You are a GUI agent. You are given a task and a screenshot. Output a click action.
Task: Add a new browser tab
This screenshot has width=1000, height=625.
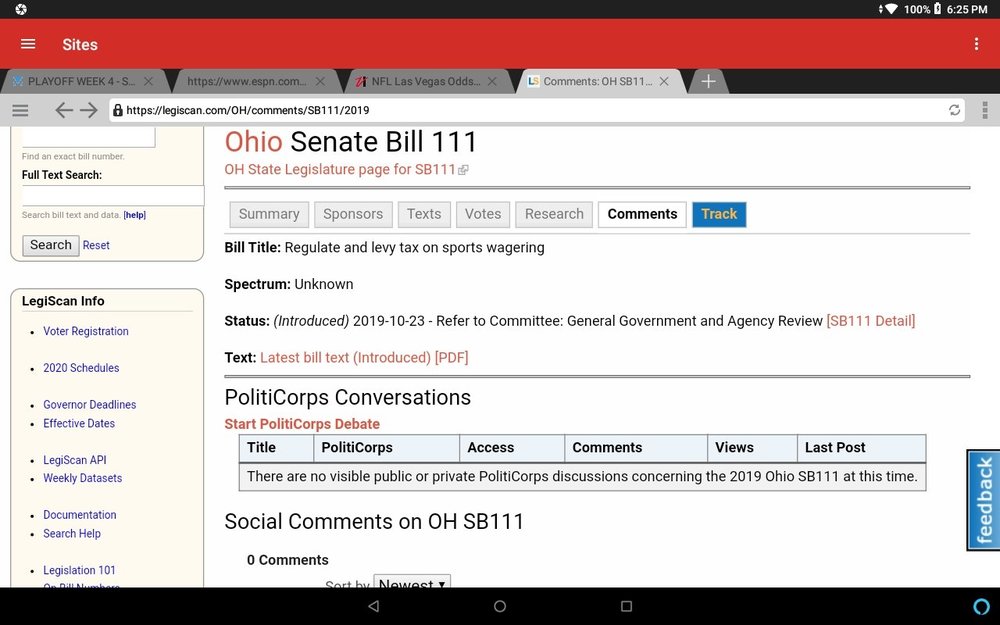coord(708,82)
